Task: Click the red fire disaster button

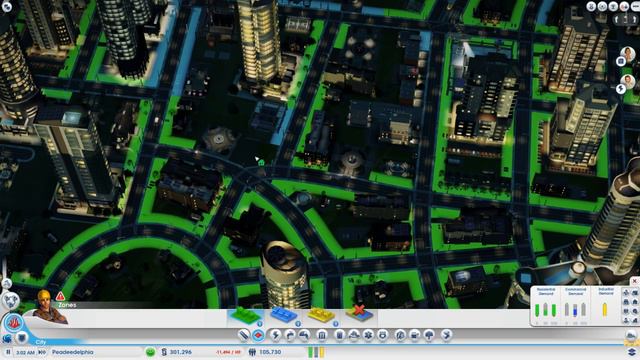Action: tap(13, 322)
